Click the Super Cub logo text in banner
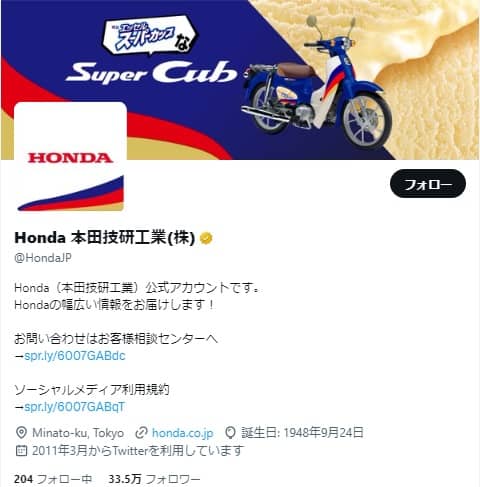The height and width of the screenshot is (487, 480). [x=152, y=72]
